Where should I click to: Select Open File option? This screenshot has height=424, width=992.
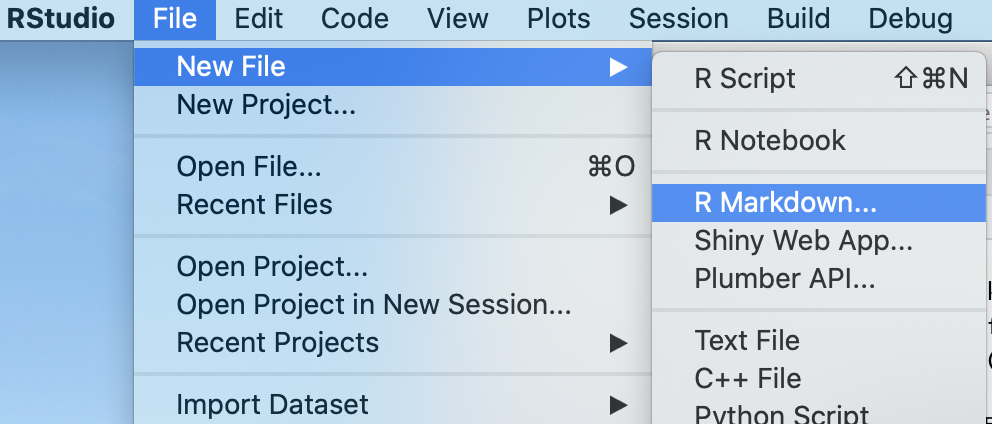(x=249, y=167)
